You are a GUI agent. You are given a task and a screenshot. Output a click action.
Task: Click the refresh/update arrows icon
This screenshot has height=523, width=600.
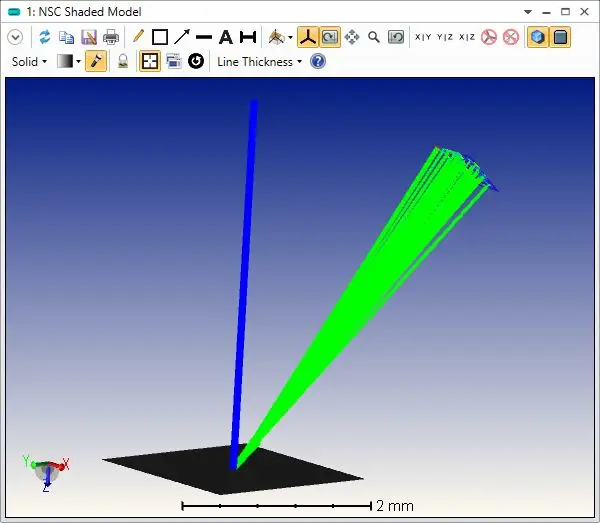[x=45, y=37]
